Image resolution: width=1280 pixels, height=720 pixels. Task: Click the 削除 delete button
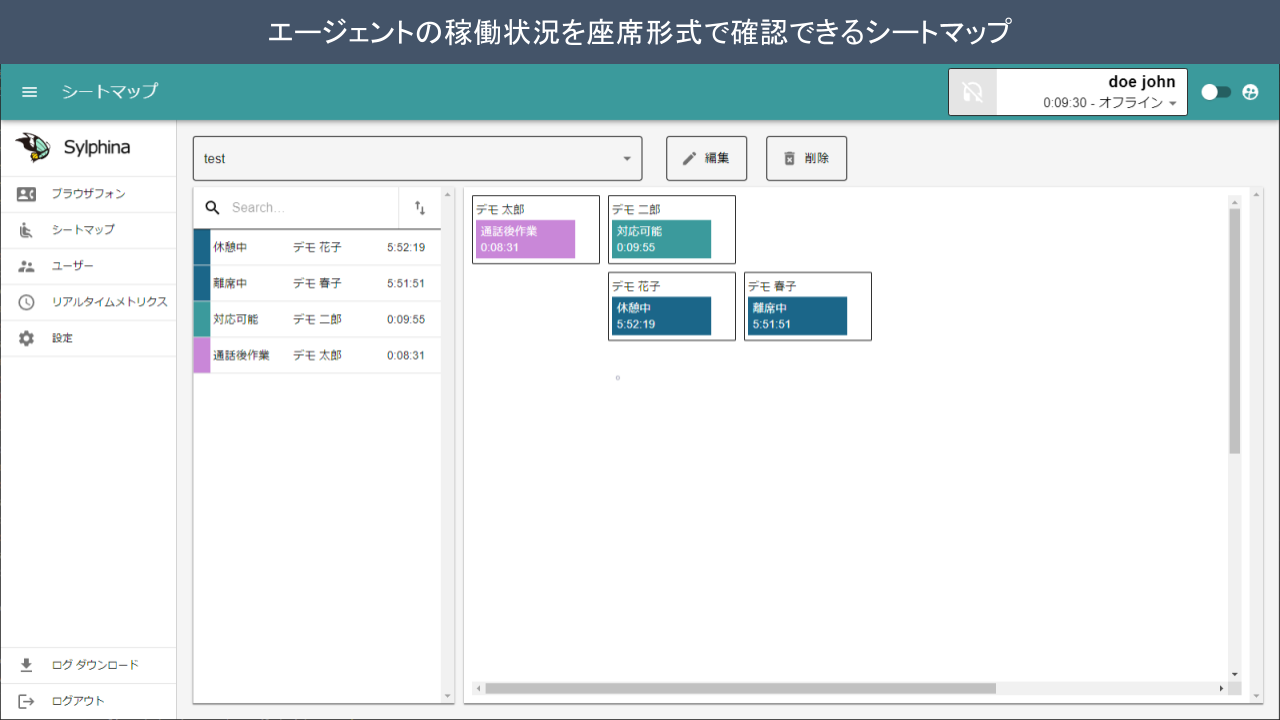point(806,159)
